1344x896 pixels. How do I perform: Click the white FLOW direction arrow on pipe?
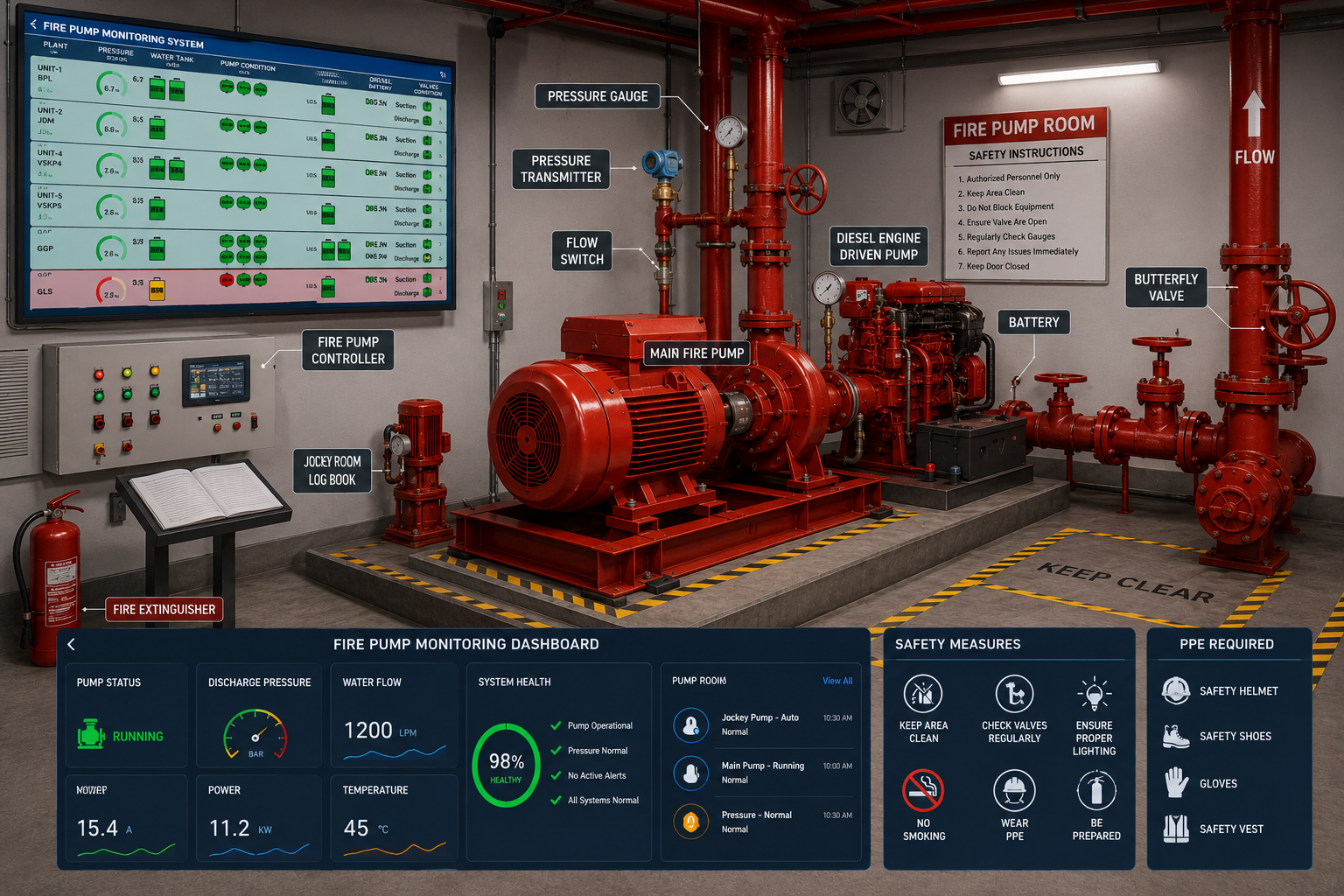point(1254,113)
